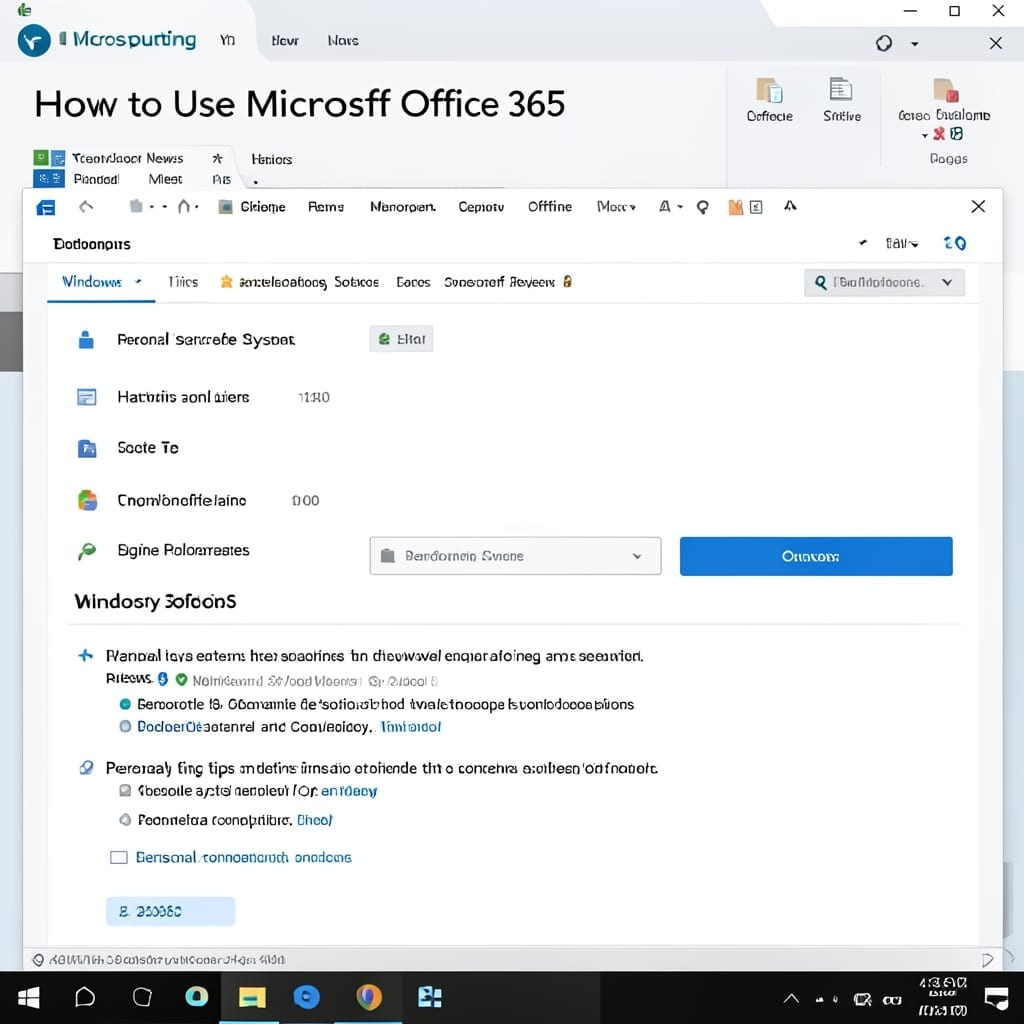This screenshot has height=1024, width=1024.
Task: Switch to the Tiiics tab
Action: coord(182,281)
